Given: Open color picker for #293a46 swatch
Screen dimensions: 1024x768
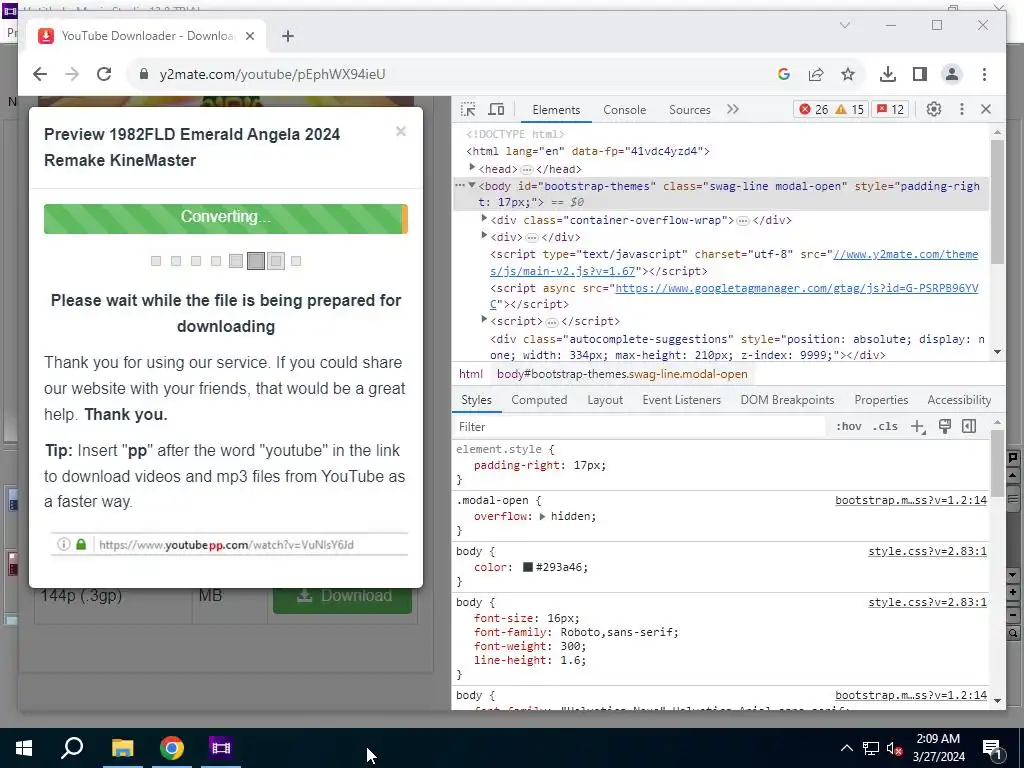Looking at the screenshot, I should point(528,567).
